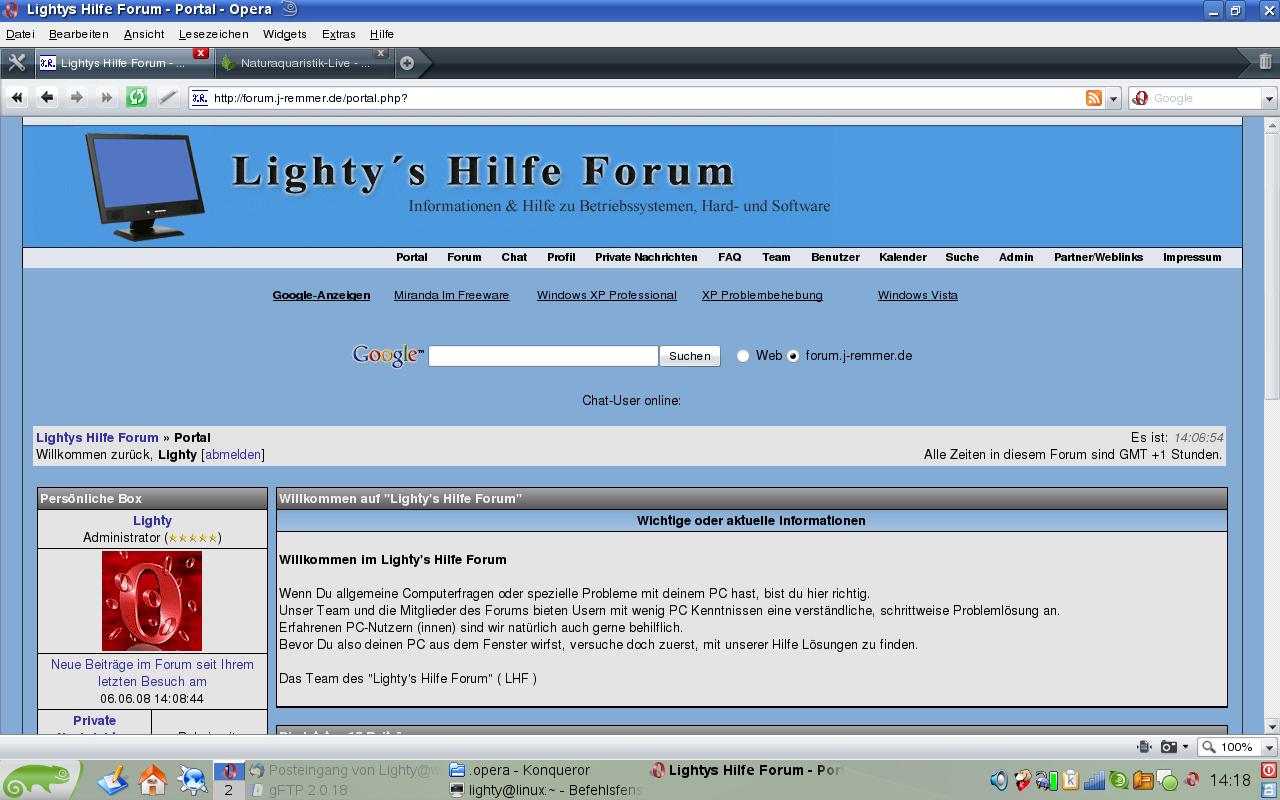Click the fast forward navigation button
Screen dimensions: 1280x800
[107, 97]
